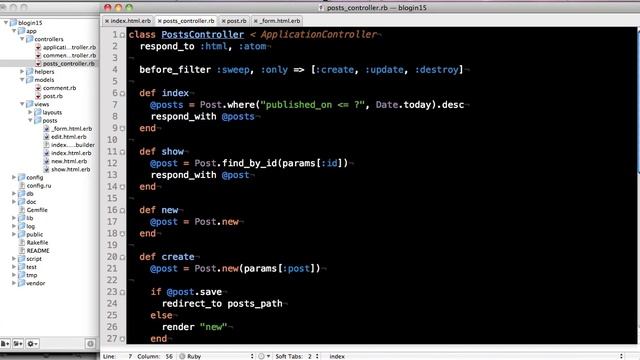Toggle fold marker at def show line 11
Screen dimensions: 640x360
click(x=122, y=152)
